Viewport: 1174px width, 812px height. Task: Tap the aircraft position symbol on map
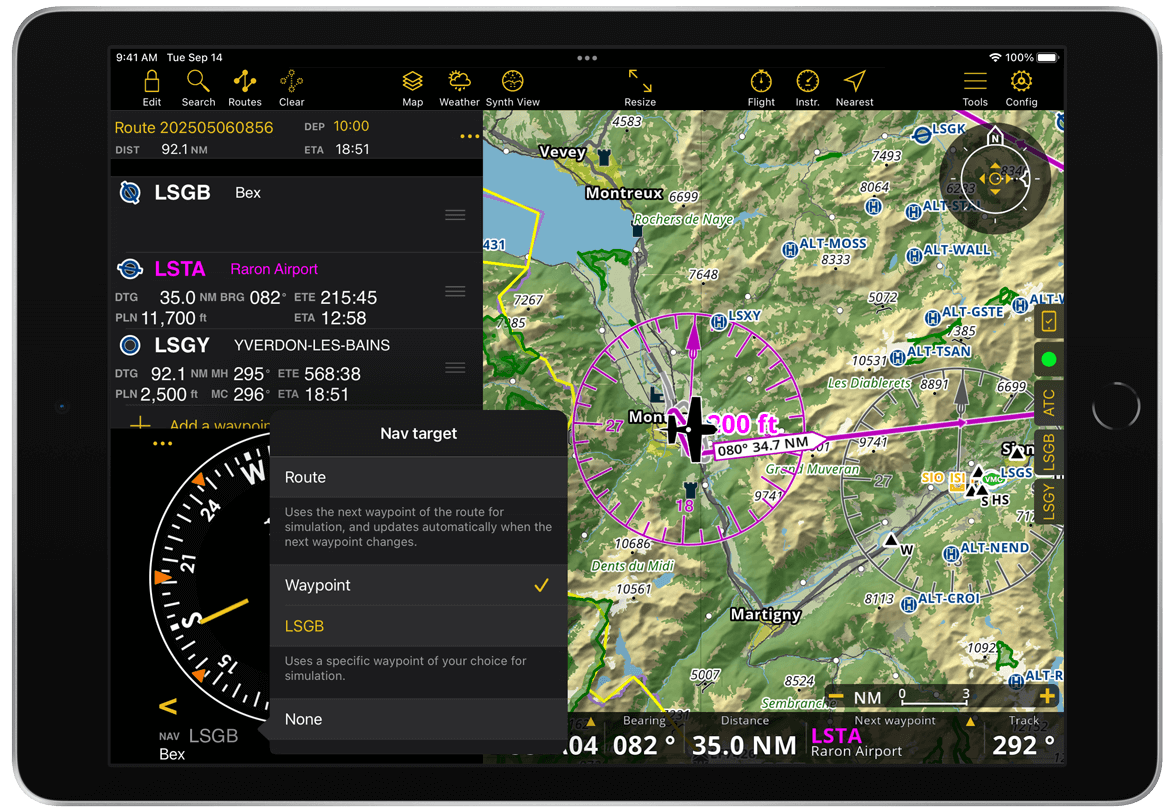tap(693, 429)
